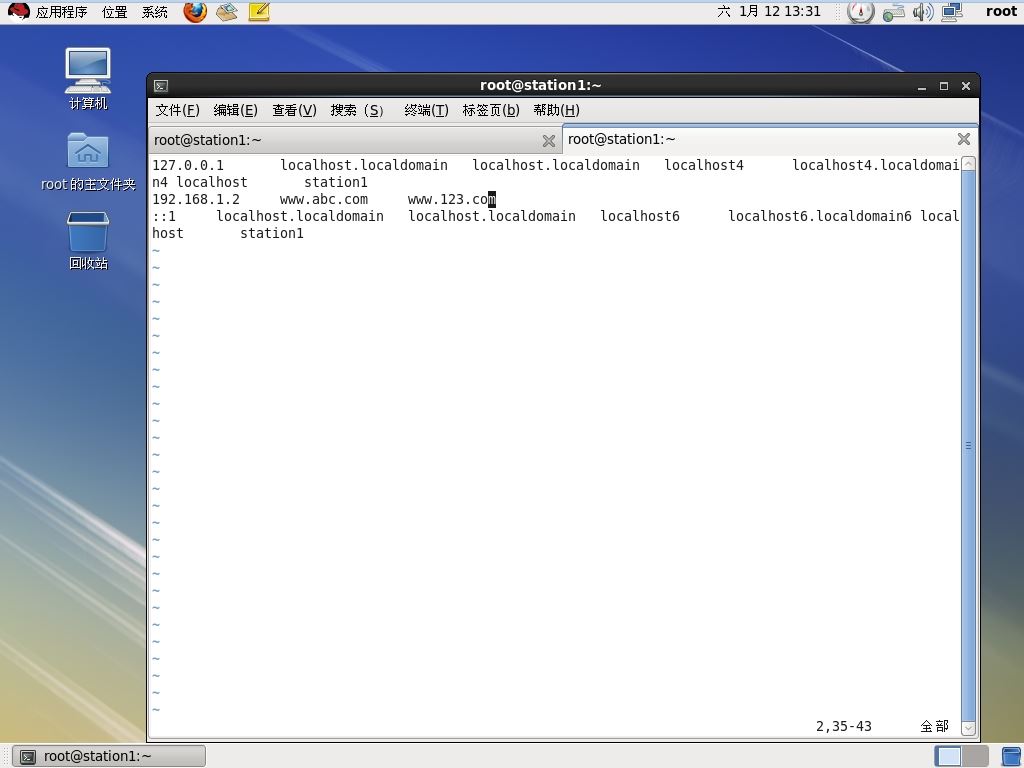Open the 标签页(b) menu

pyautogui.click(x=491, y=110)
